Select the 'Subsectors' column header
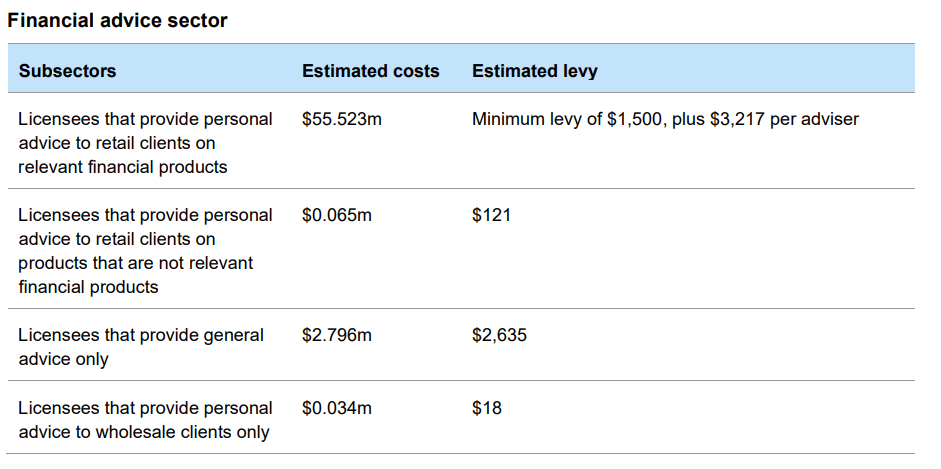 click(67, 71)
